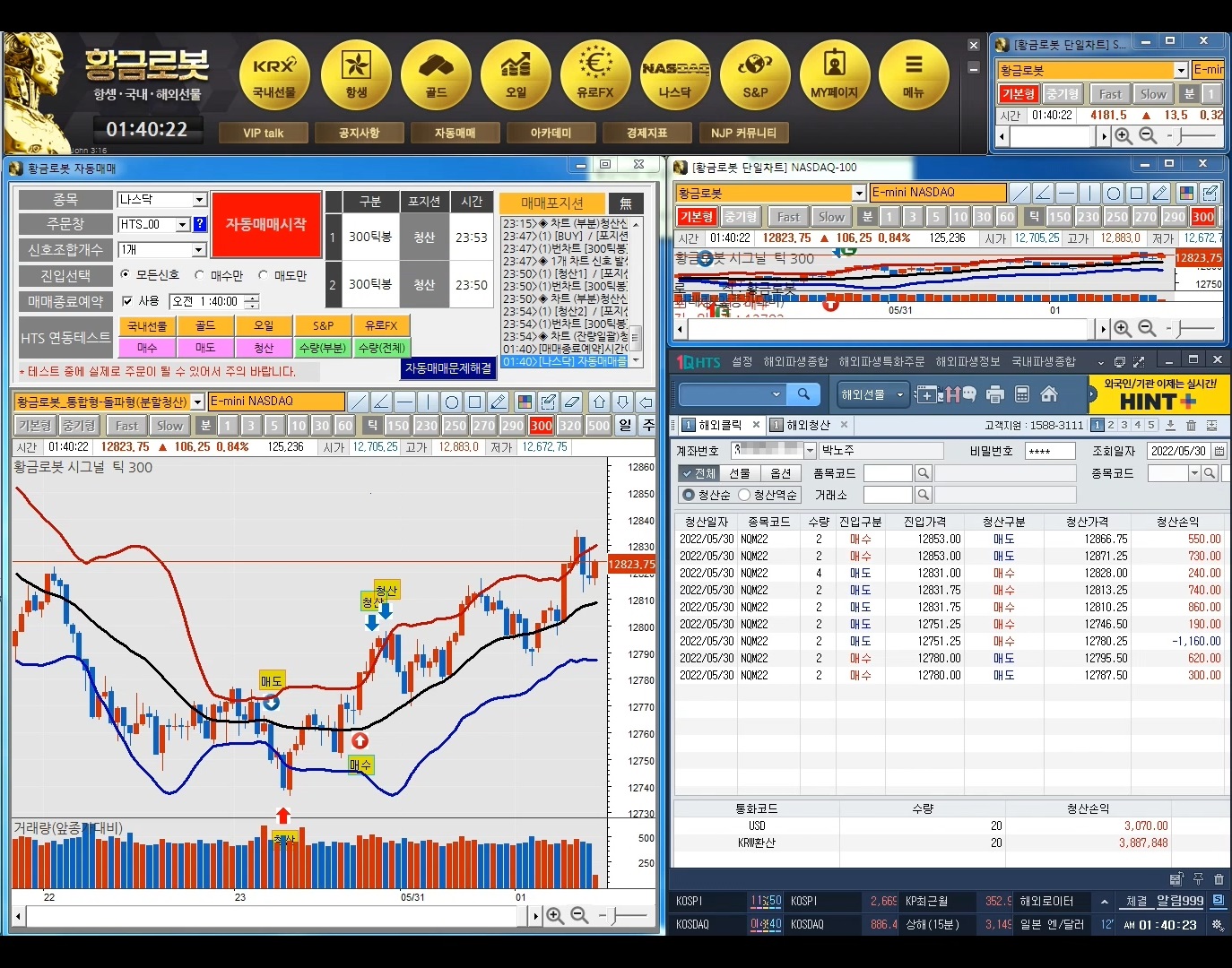Image resolution: width=1232 pixels, height=968 pixels.
Task: Select the 청산역순 radio button
Action: pos(744,495)
